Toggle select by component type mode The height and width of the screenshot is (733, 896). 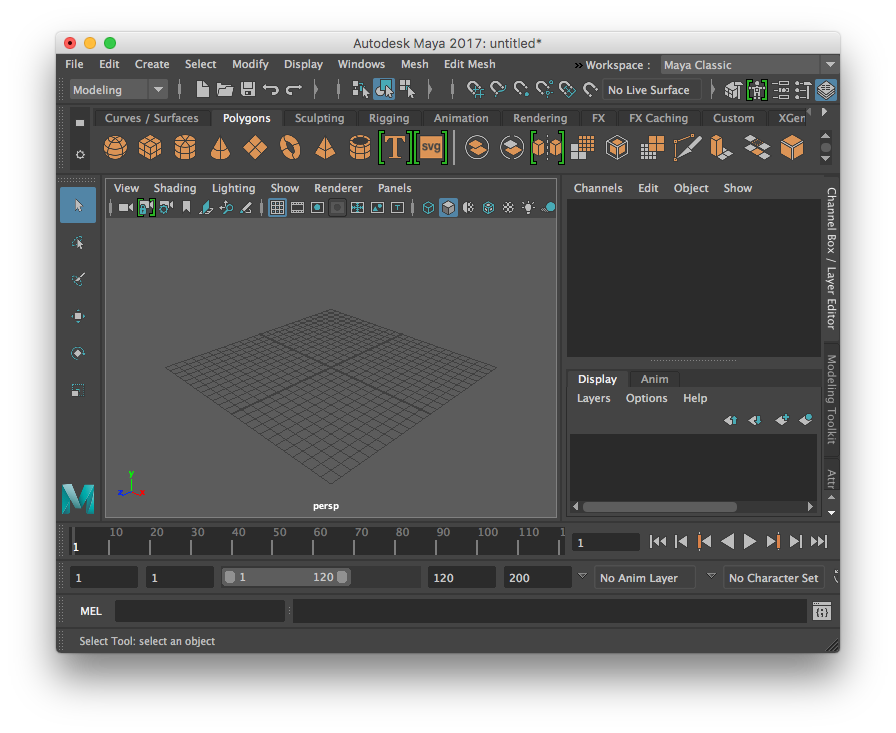407,89
